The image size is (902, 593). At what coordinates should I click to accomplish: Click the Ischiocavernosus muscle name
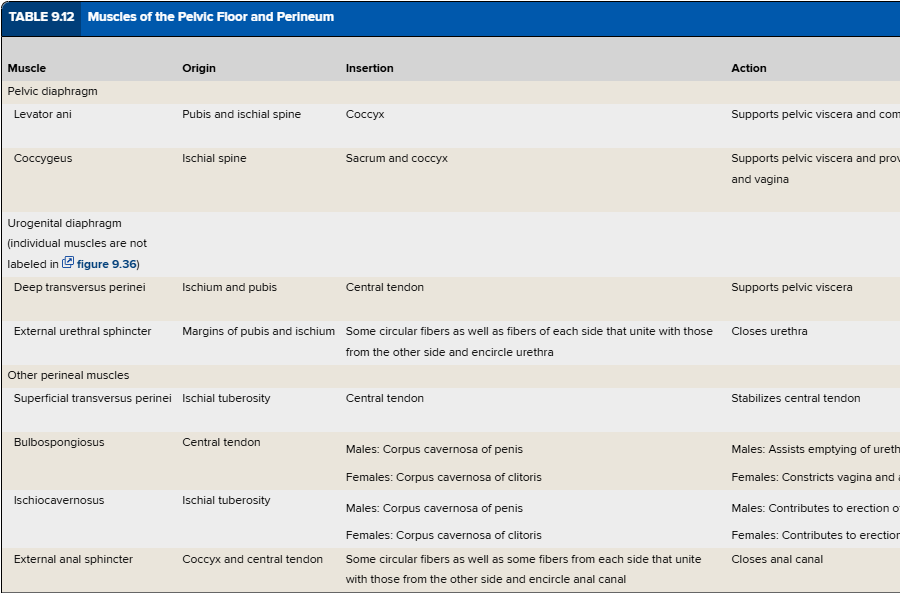(x=59, y=500)
